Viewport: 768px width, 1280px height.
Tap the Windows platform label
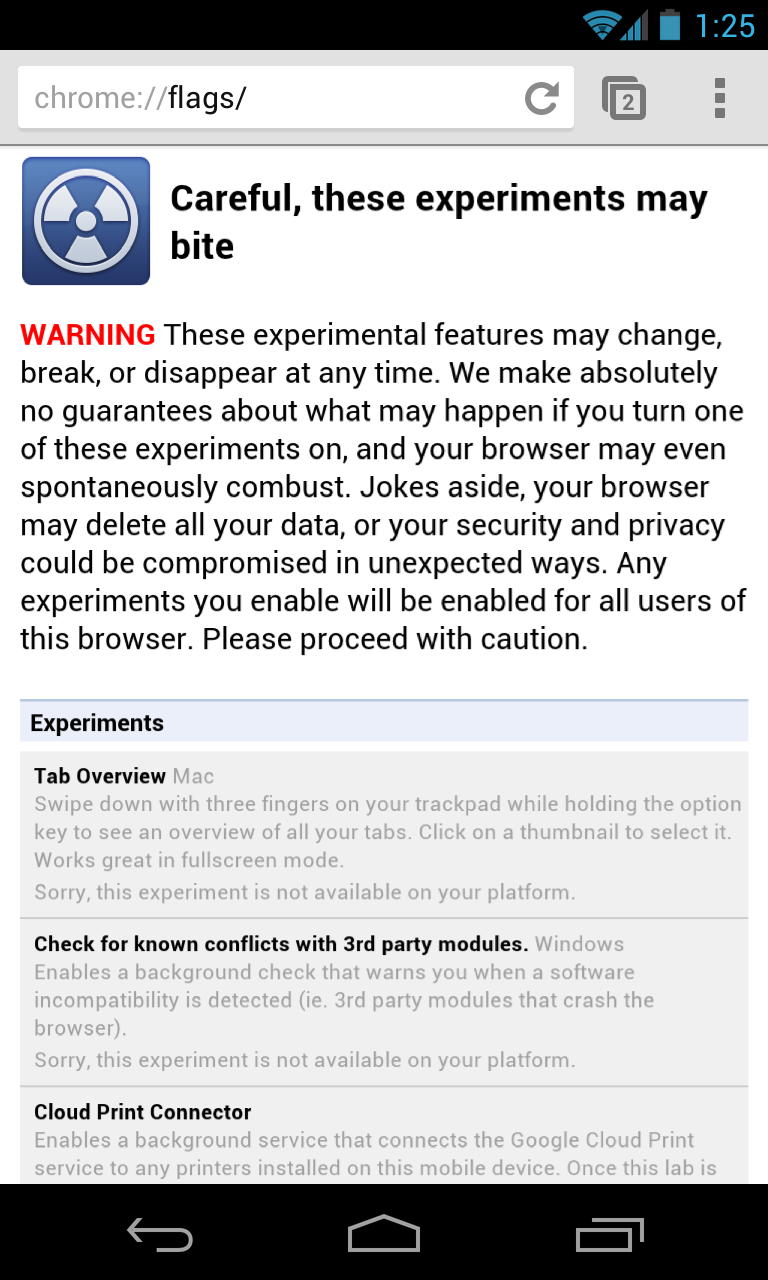click(579, 944)
